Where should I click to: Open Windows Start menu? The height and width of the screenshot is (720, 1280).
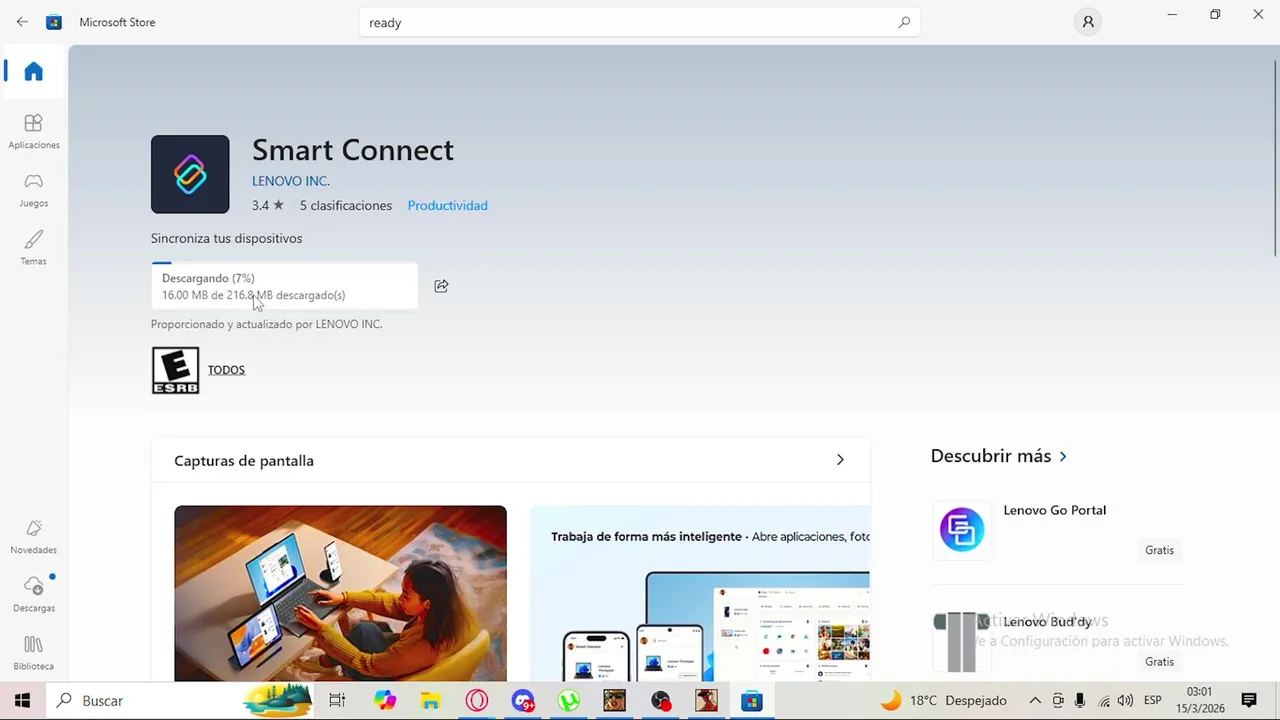(x=22, y=700)
